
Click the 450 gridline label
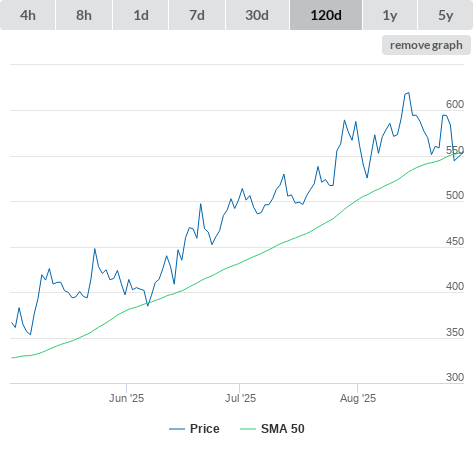click(x=455, y=241)
